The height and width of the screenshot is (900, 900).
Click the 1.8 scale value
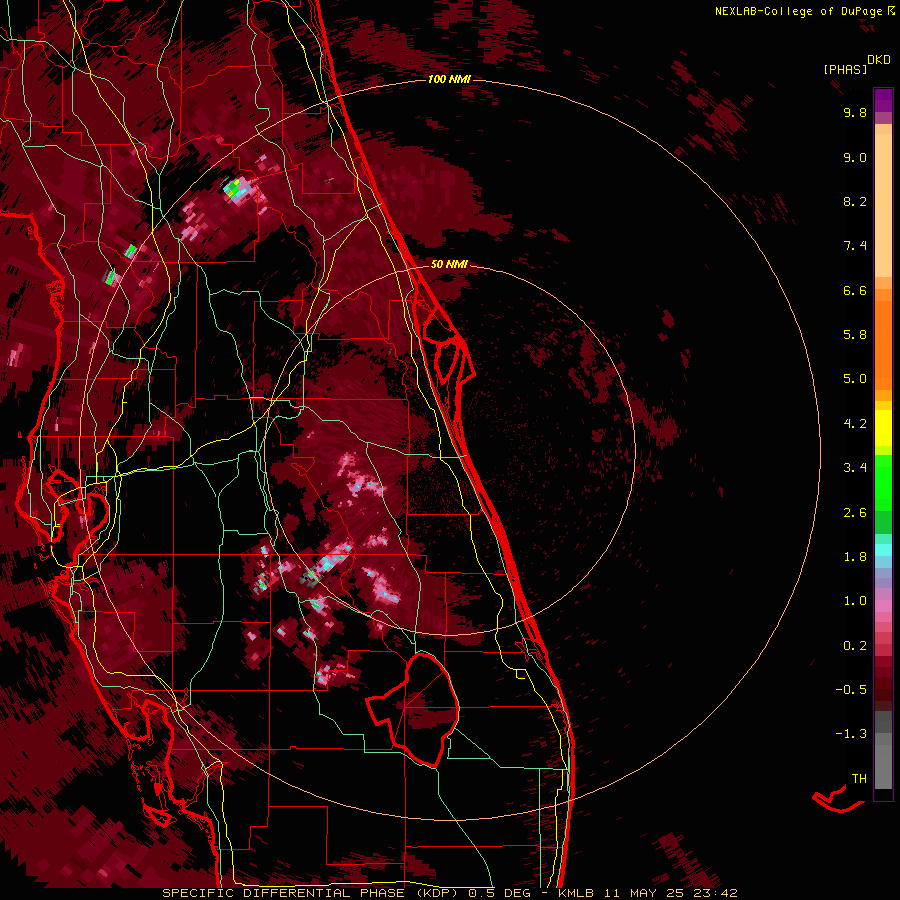[855, 557]
